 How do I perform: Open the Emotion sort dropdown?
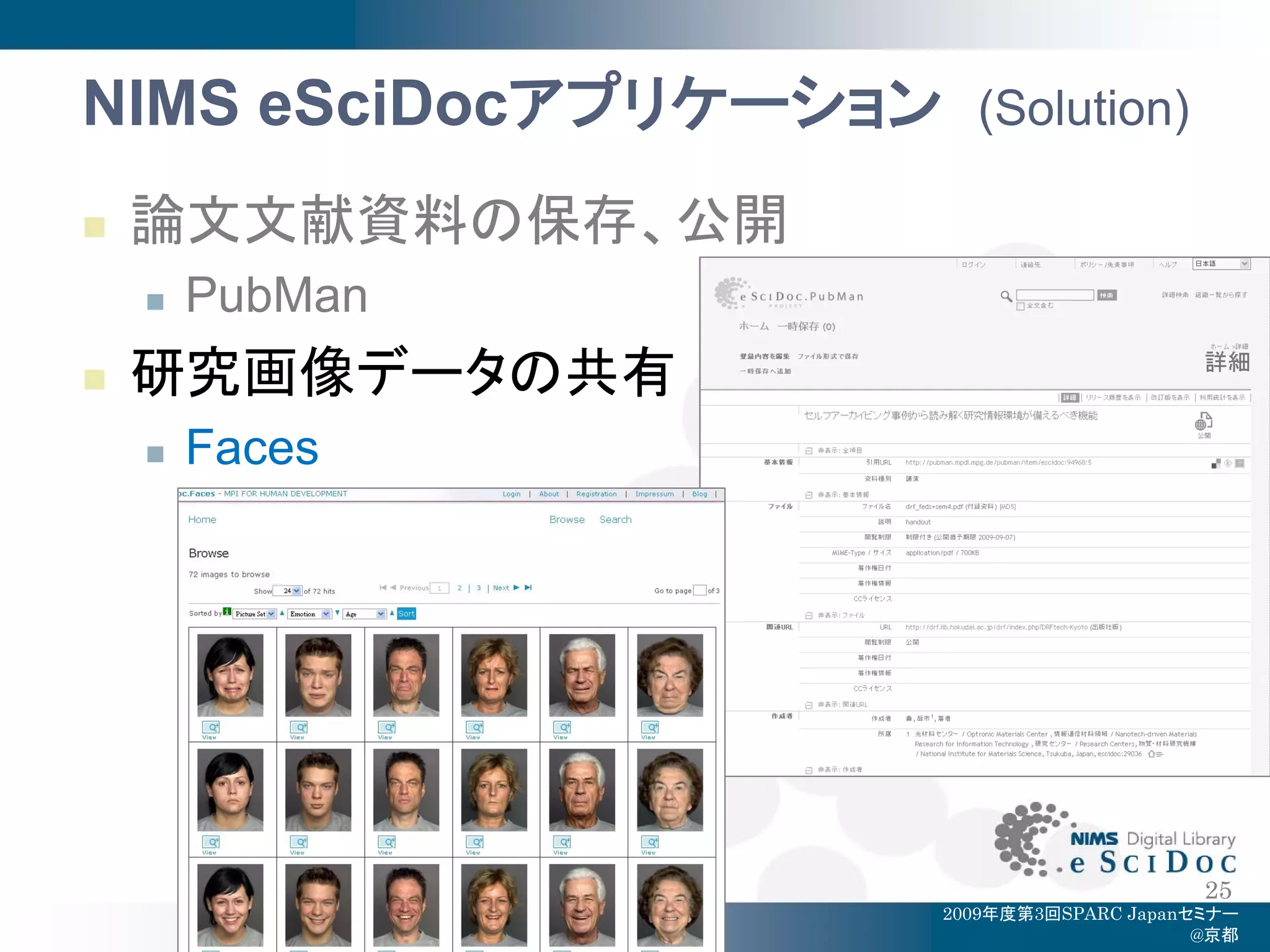pos(309,614)
